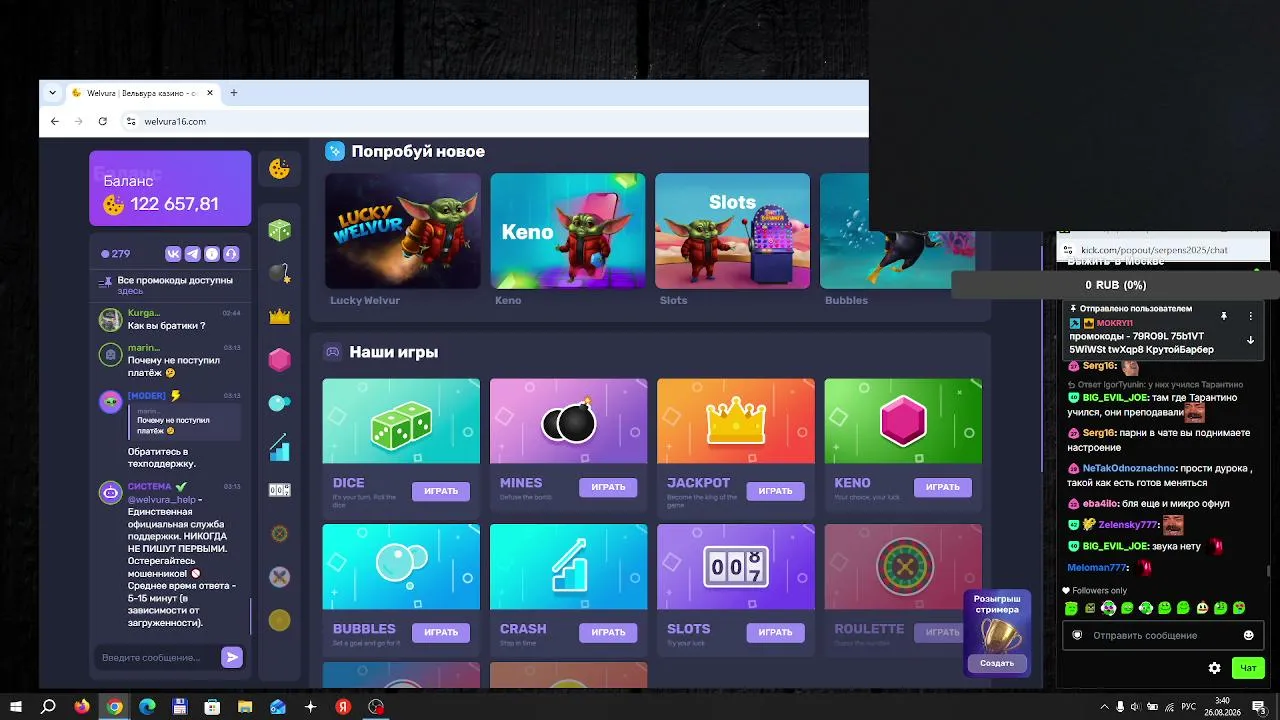Image resolution: width=1280 pixels, height=720 pixels.
Task: Reload the Welvura page
Action: (102, 121)
